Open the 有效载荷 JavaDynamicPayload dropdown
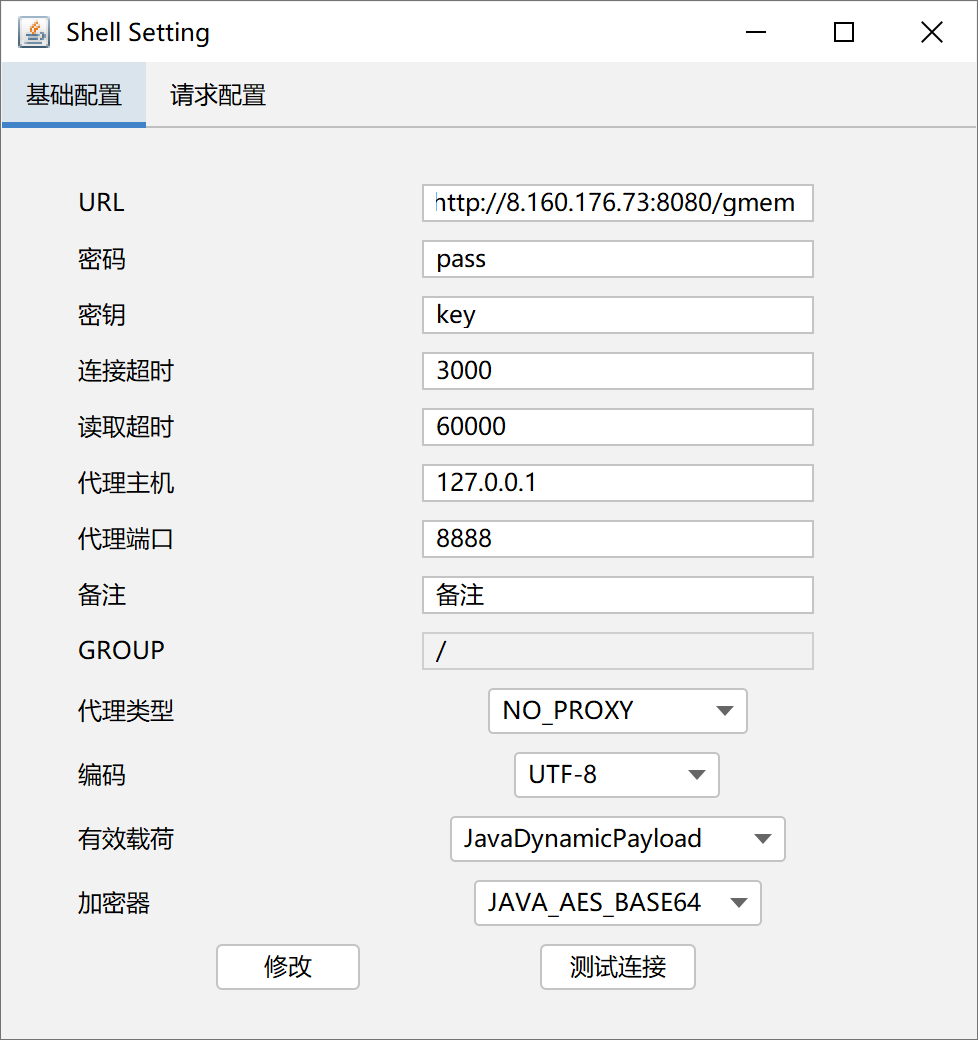The width and height of the screenshot is (978, 1040). (617, 839)
